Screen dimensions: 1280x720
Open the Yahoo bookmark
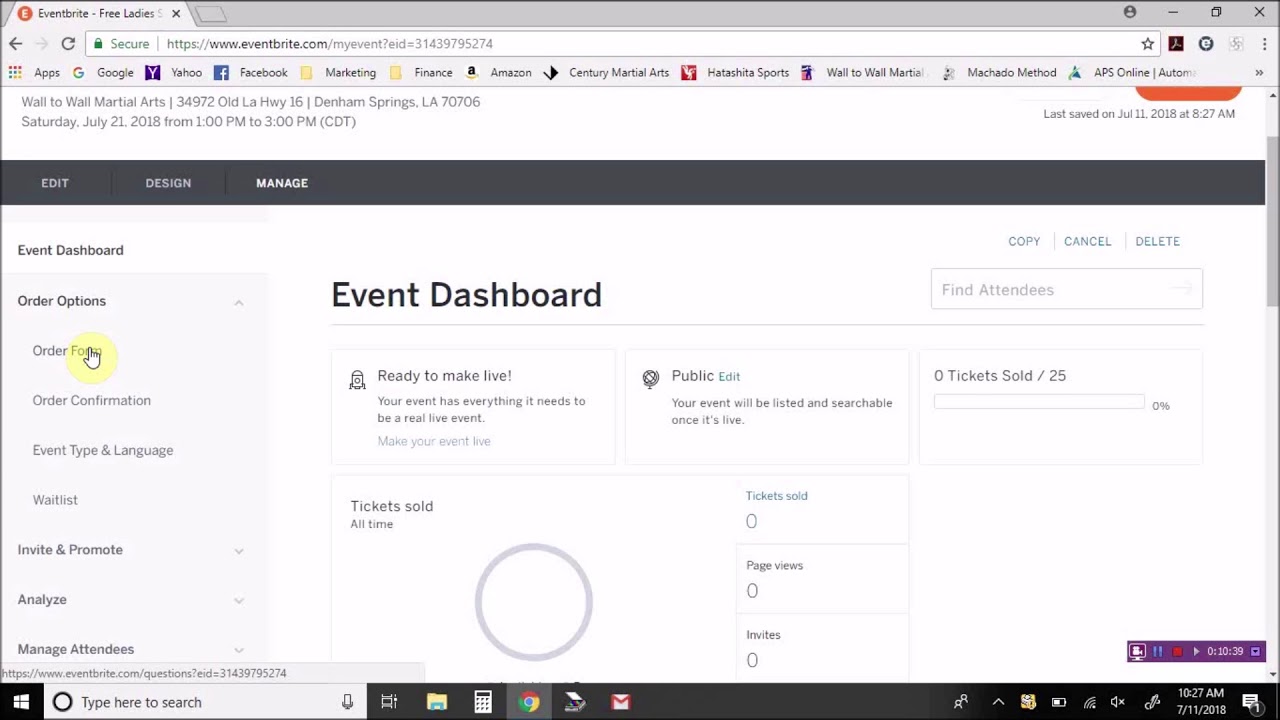173,73
